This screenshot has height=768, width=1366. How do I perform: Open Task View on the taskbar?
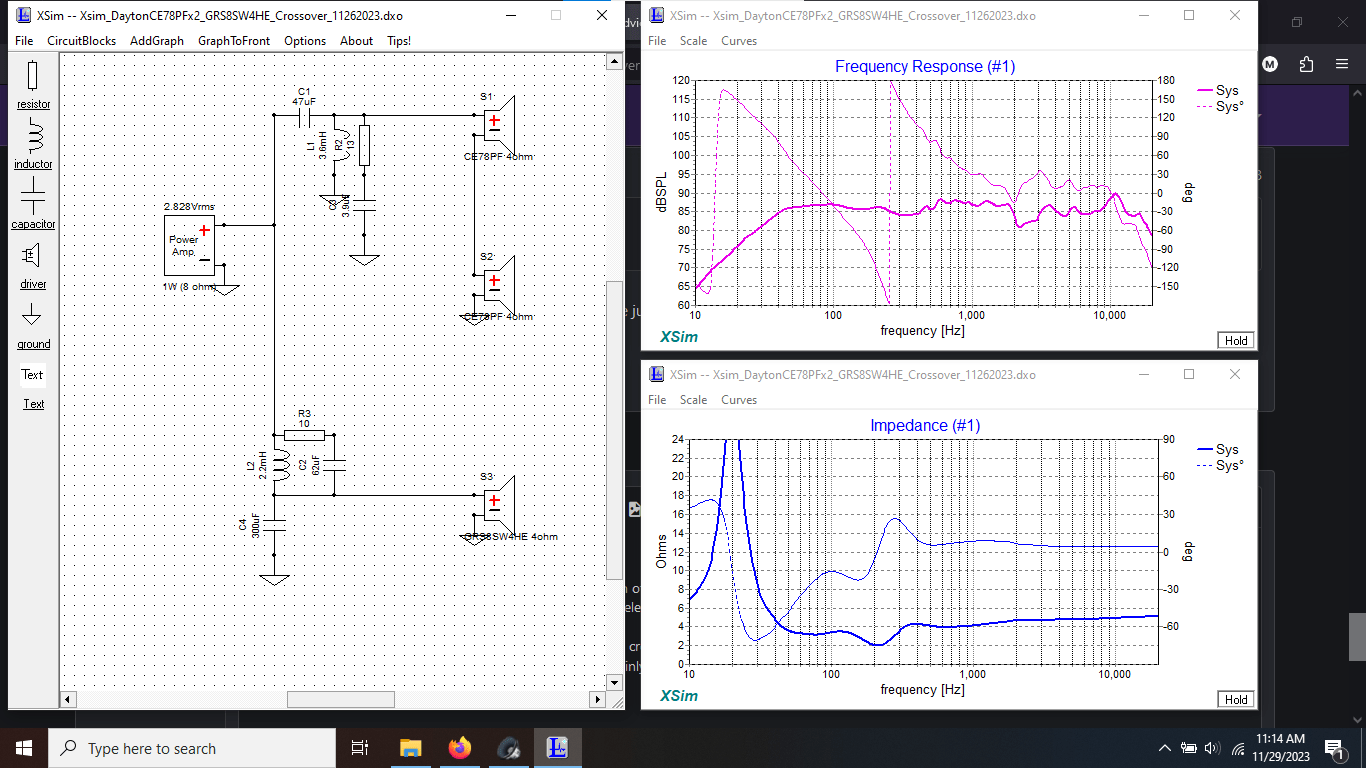pyautogui.click(x=361, y=747)
